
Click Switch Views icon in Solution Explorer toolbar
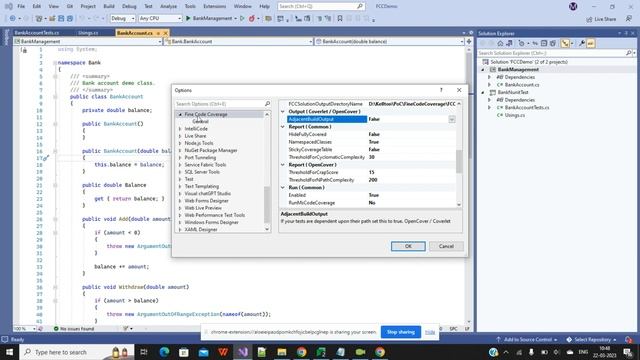click(x=509, y=43)
